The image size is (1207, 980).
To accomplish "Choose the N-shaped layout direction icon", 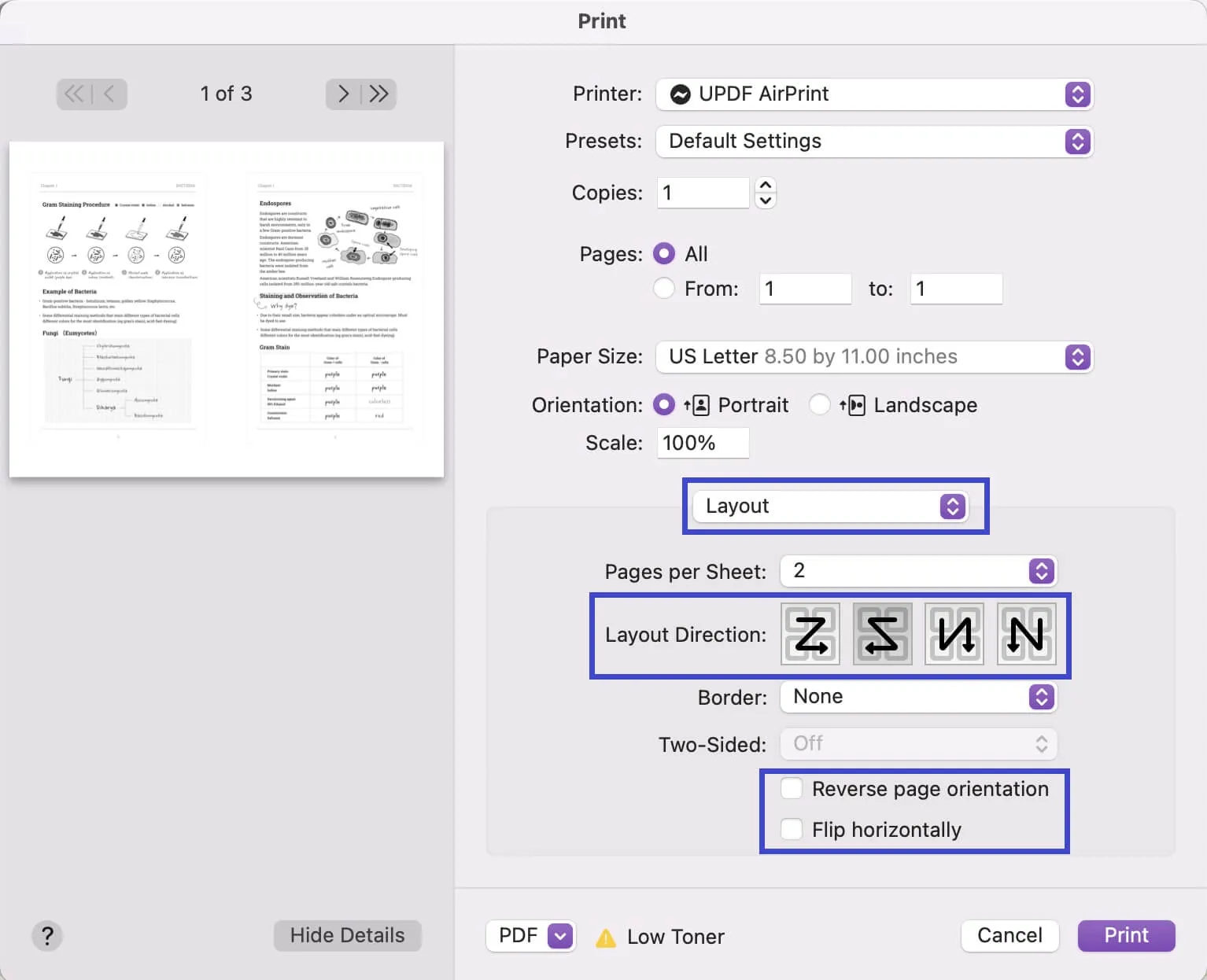I will pos(1026,634).
